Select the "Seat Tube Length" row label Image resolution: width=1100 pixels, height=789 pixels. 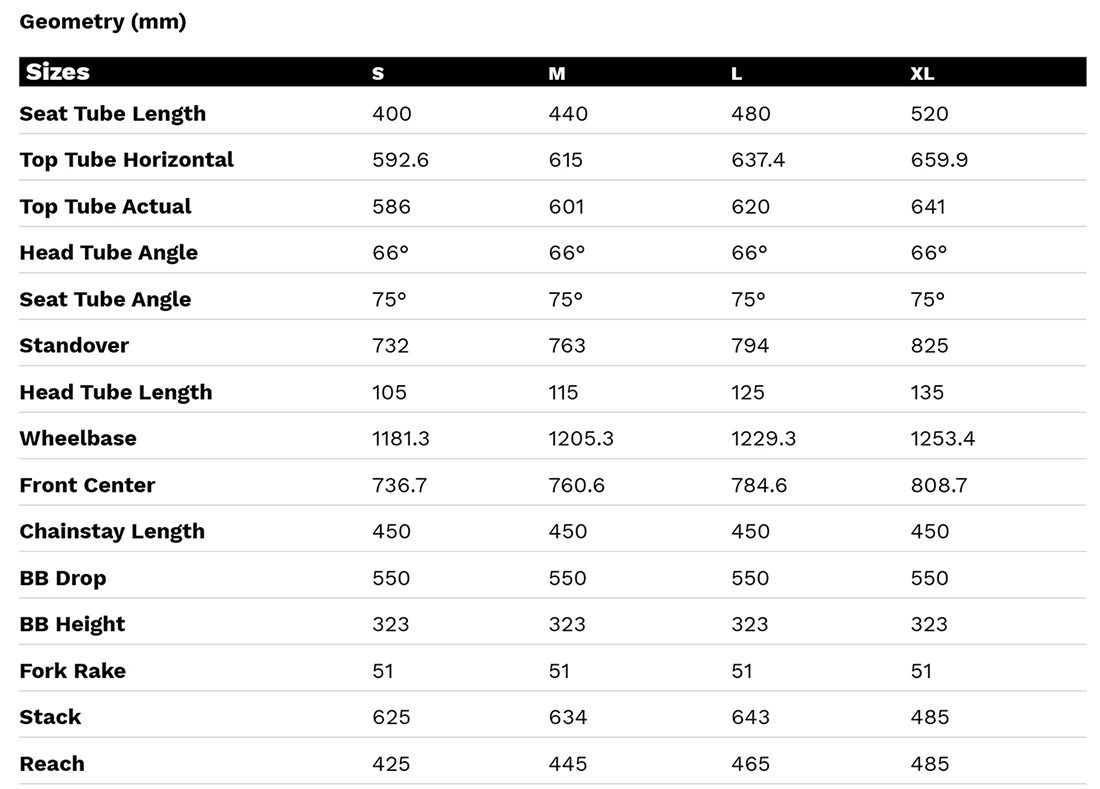112,114
